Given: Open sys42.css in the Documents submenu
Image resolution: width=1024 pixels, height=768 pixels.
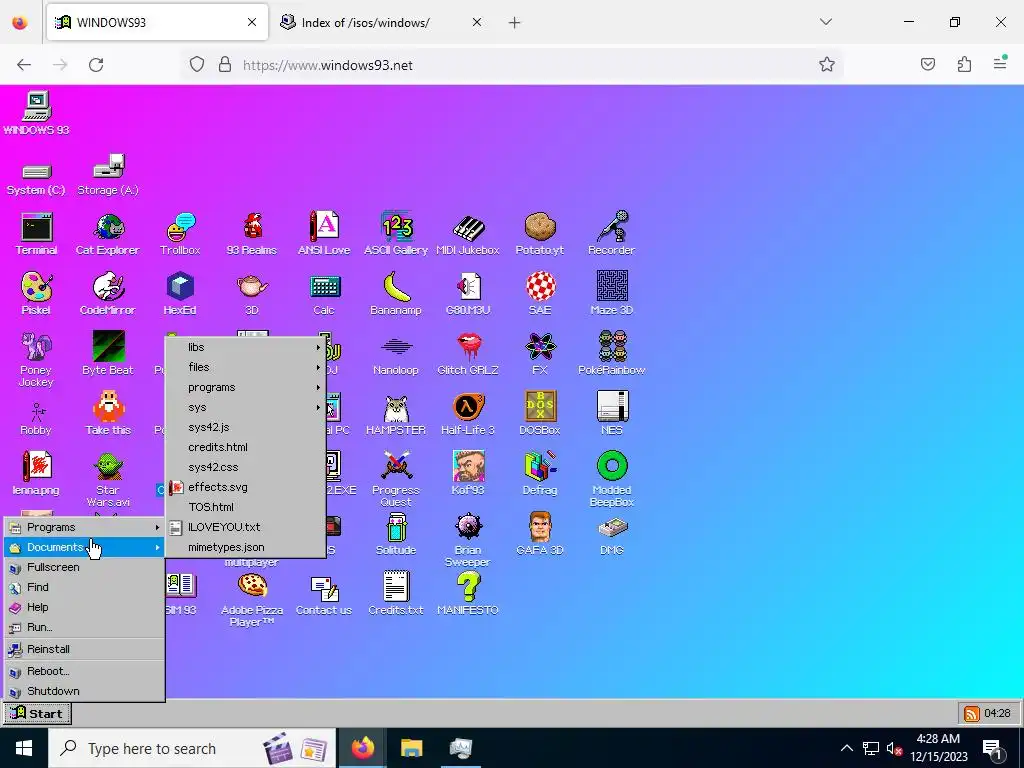Looking at the screenshot, I should pos(246,468).
